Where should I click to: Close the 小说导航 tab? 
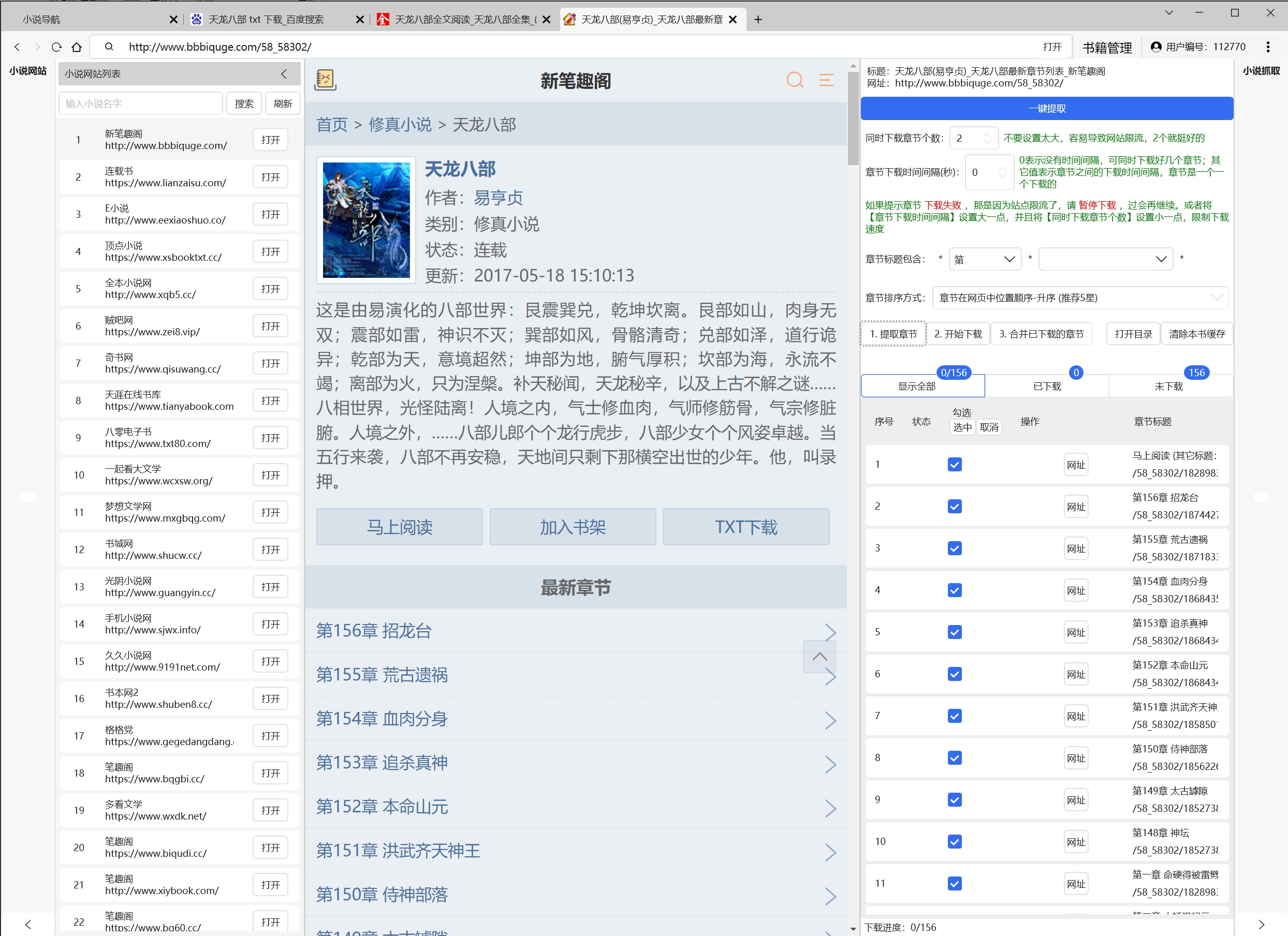[173, 19]
